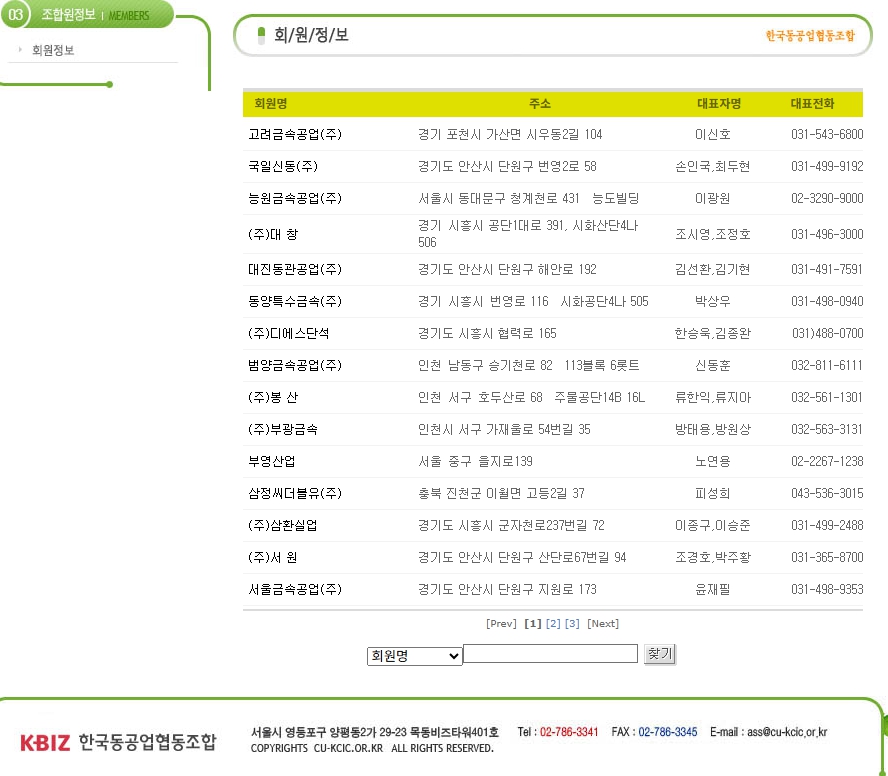
Task: Click the 한국동공업협동조합 orange header text
Action: click(810, 36)
